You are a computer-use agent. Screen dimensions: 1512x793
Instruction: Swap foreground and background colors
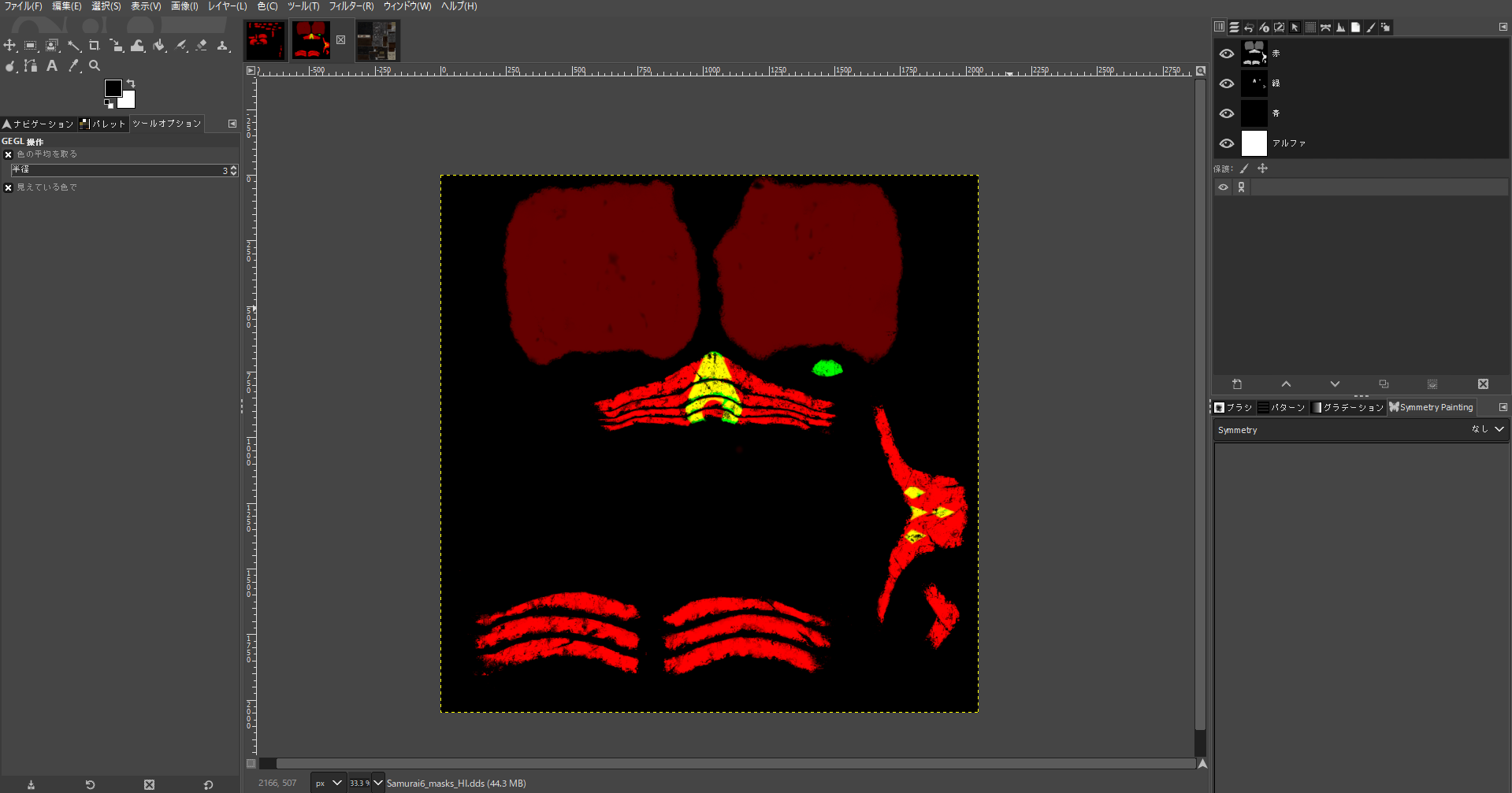tap(131, 83)
